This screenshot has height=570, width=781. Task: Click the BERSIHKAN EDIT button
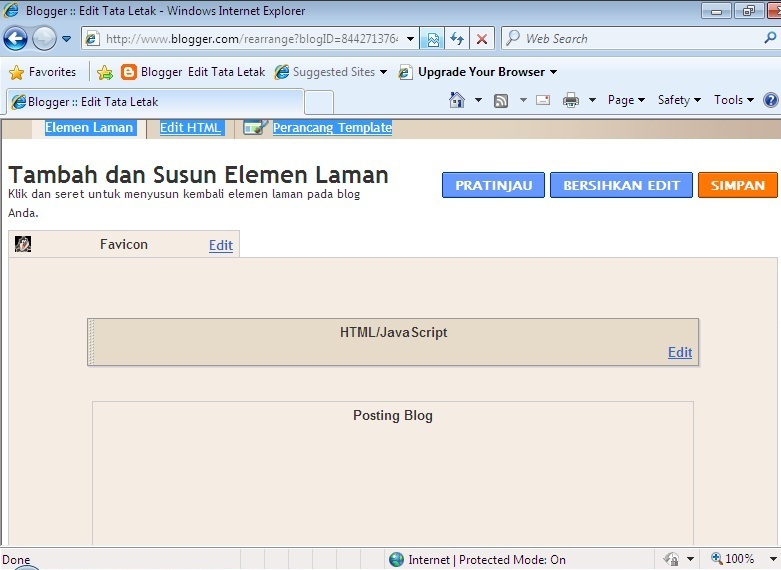coord(621,185)
